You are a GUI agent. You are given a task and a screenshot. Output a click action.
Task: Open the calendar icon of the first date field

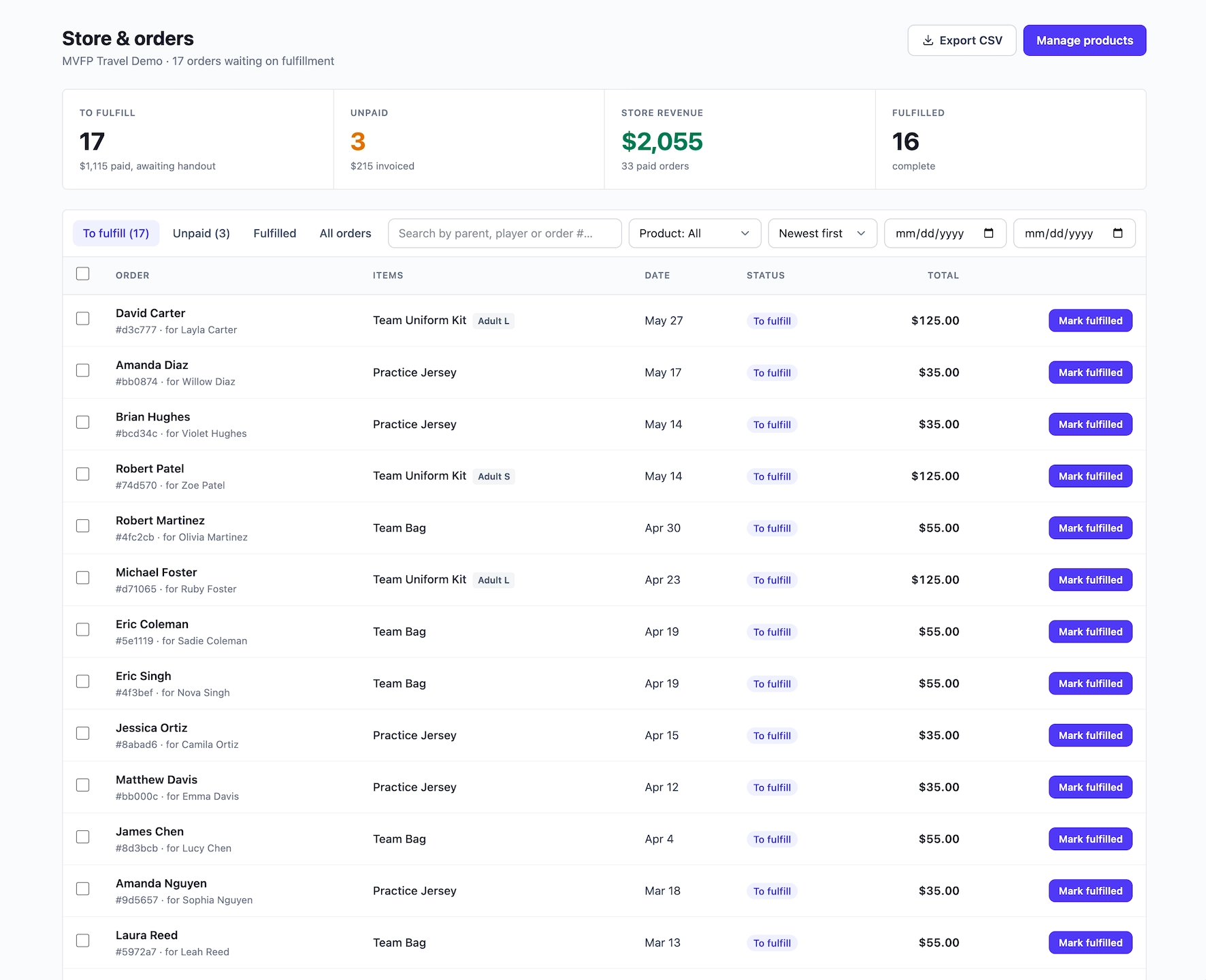pyautogui.click(x=989, y=233)
